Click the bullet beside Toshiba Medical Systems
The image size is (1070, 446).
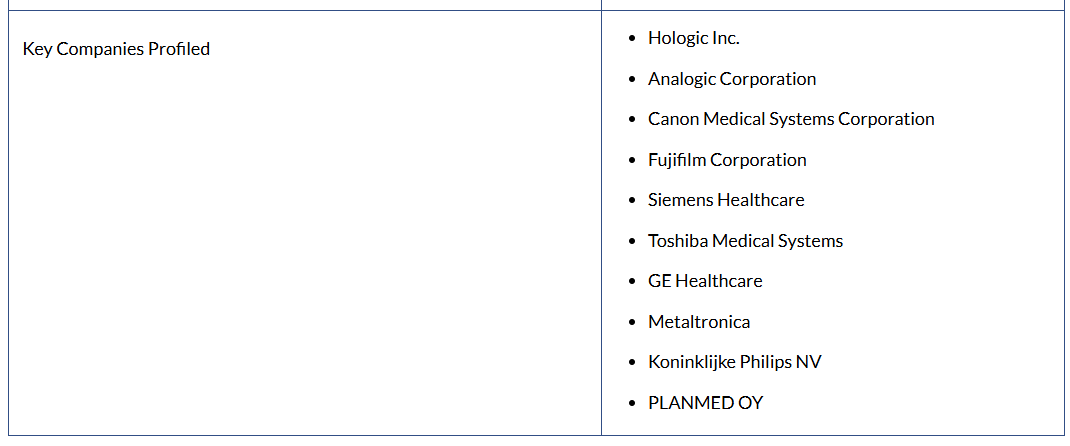pos(631,242)
